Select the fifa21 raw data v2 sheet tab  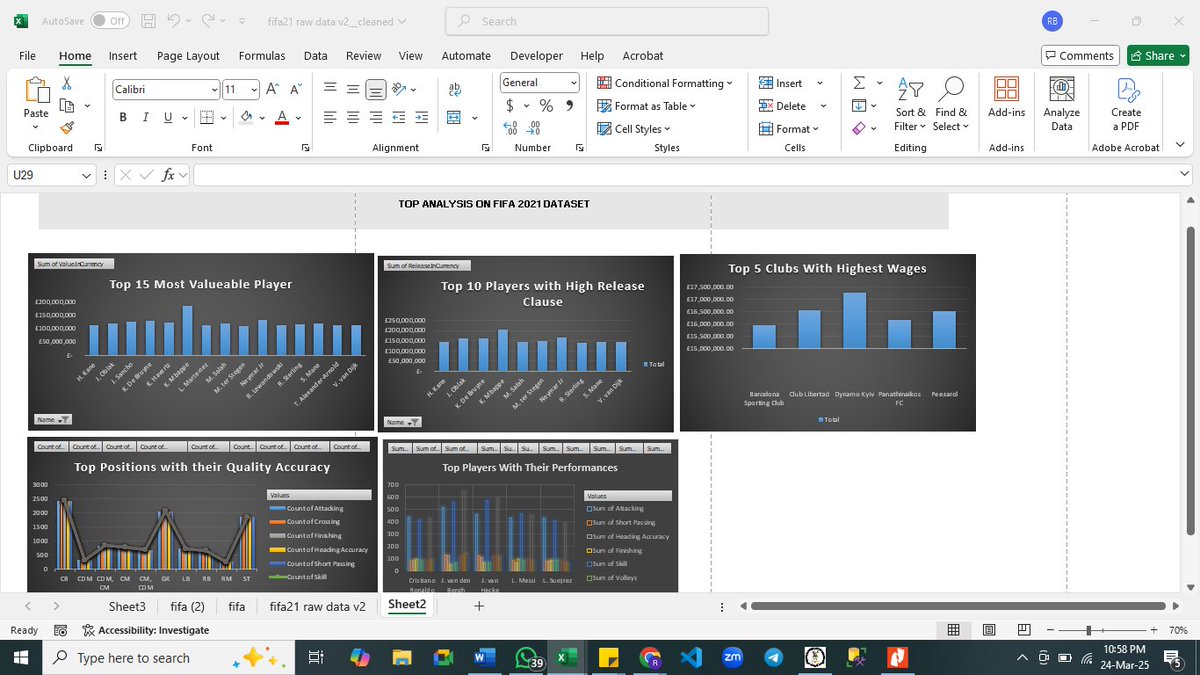pos(317,606)
